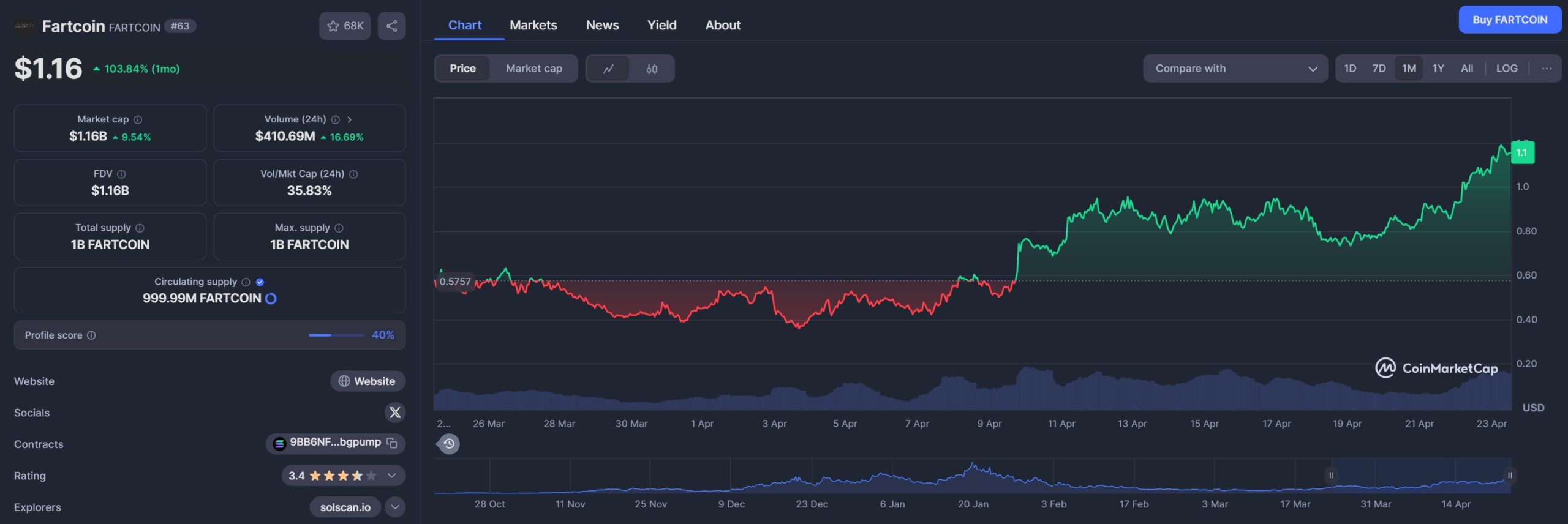
Task: Expand the Rating 3.4 dropdown
Action: [391, 476]
